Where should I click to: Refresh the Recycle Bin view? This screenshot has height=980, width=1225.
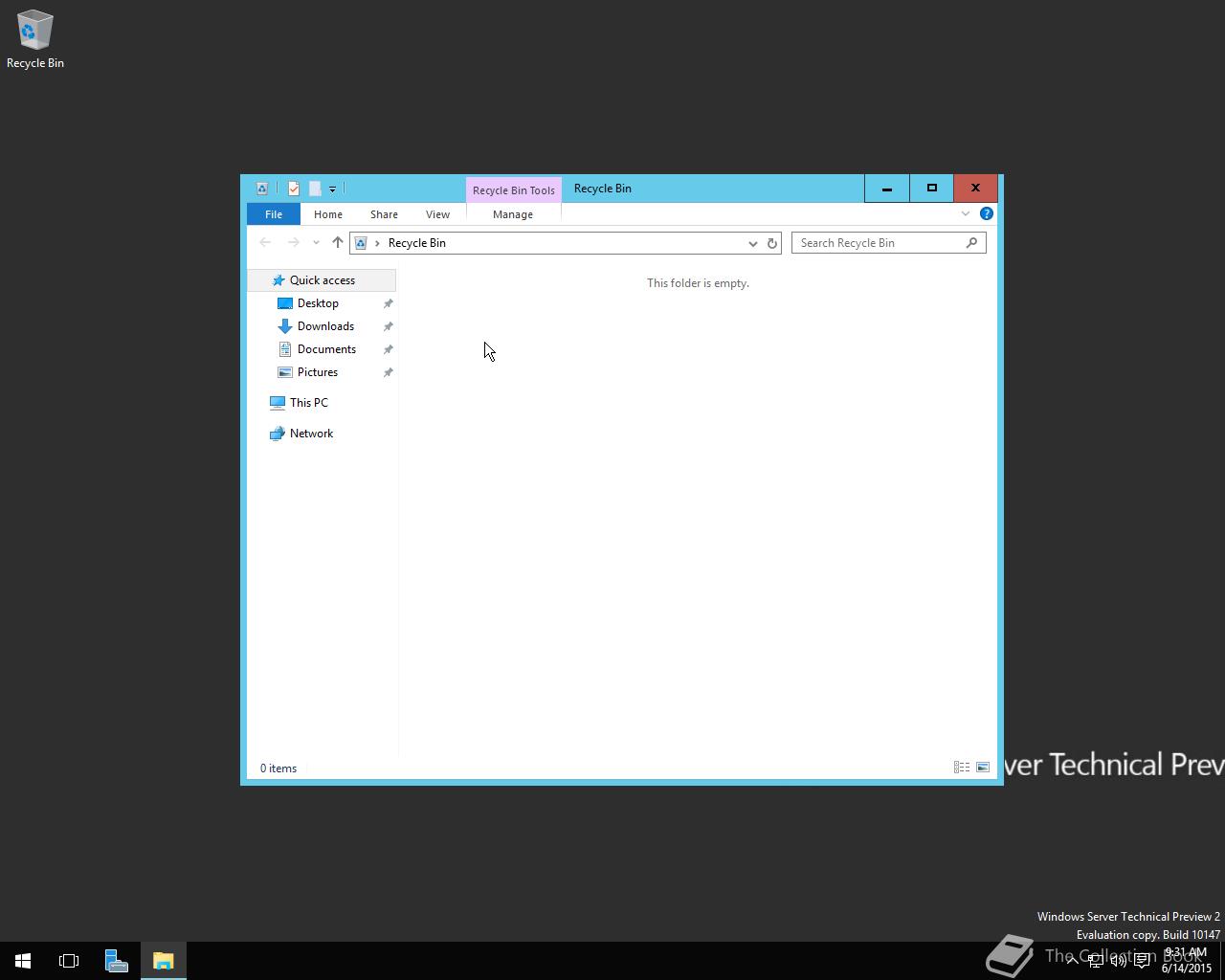772,243
